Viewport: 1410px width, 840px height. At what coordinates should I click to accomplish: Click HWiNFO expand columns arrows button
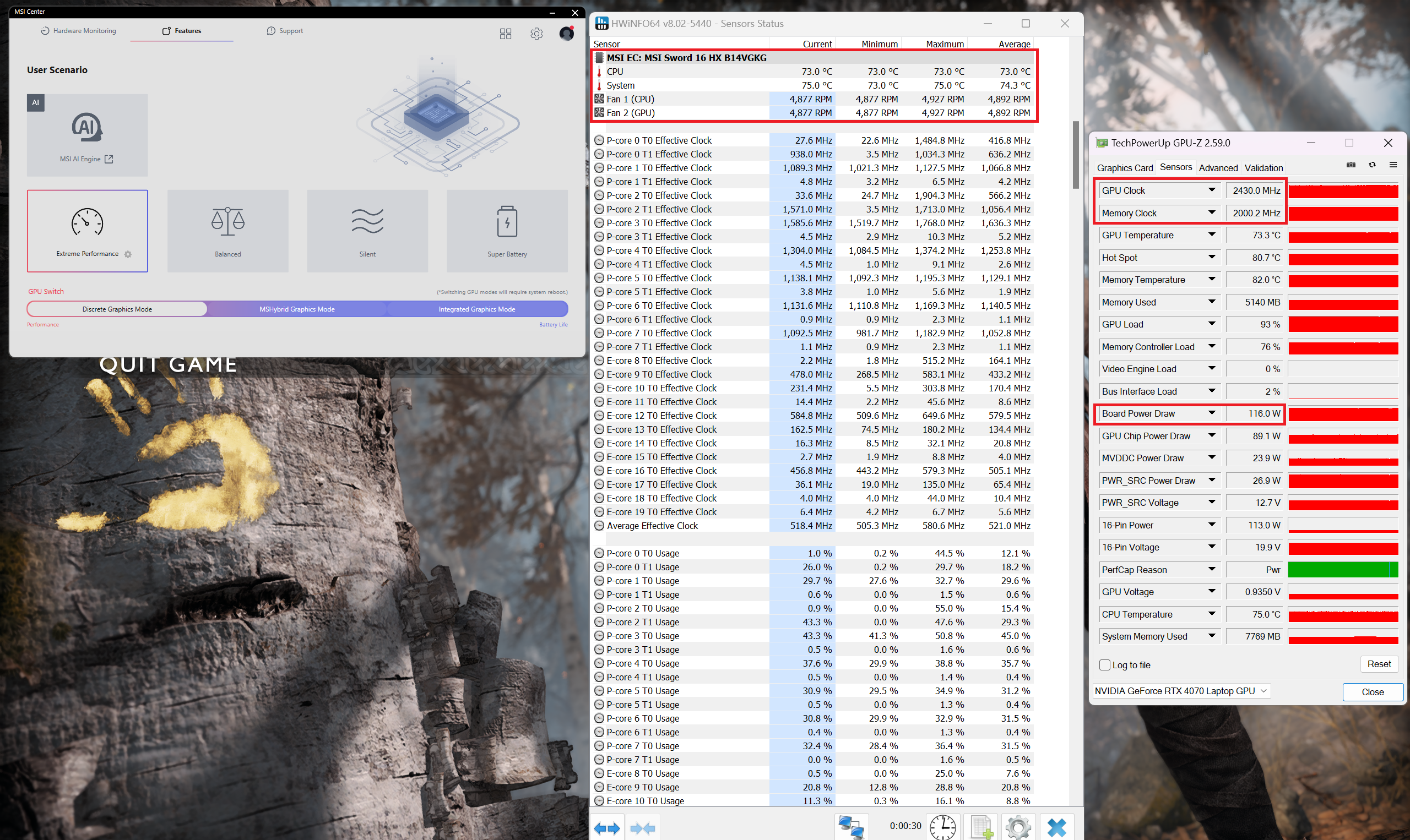click(x=607, y=828)
